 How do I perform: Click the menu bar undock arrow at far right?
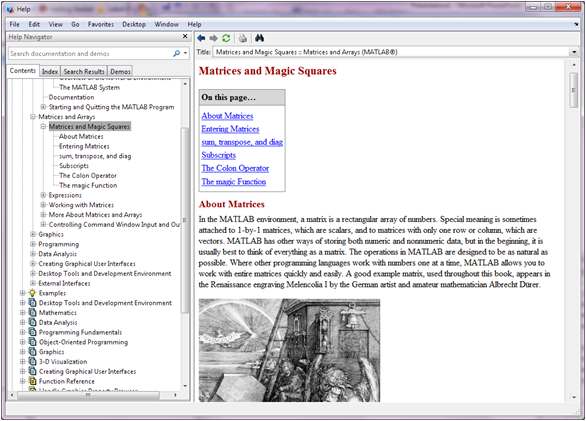coord(576,24)
